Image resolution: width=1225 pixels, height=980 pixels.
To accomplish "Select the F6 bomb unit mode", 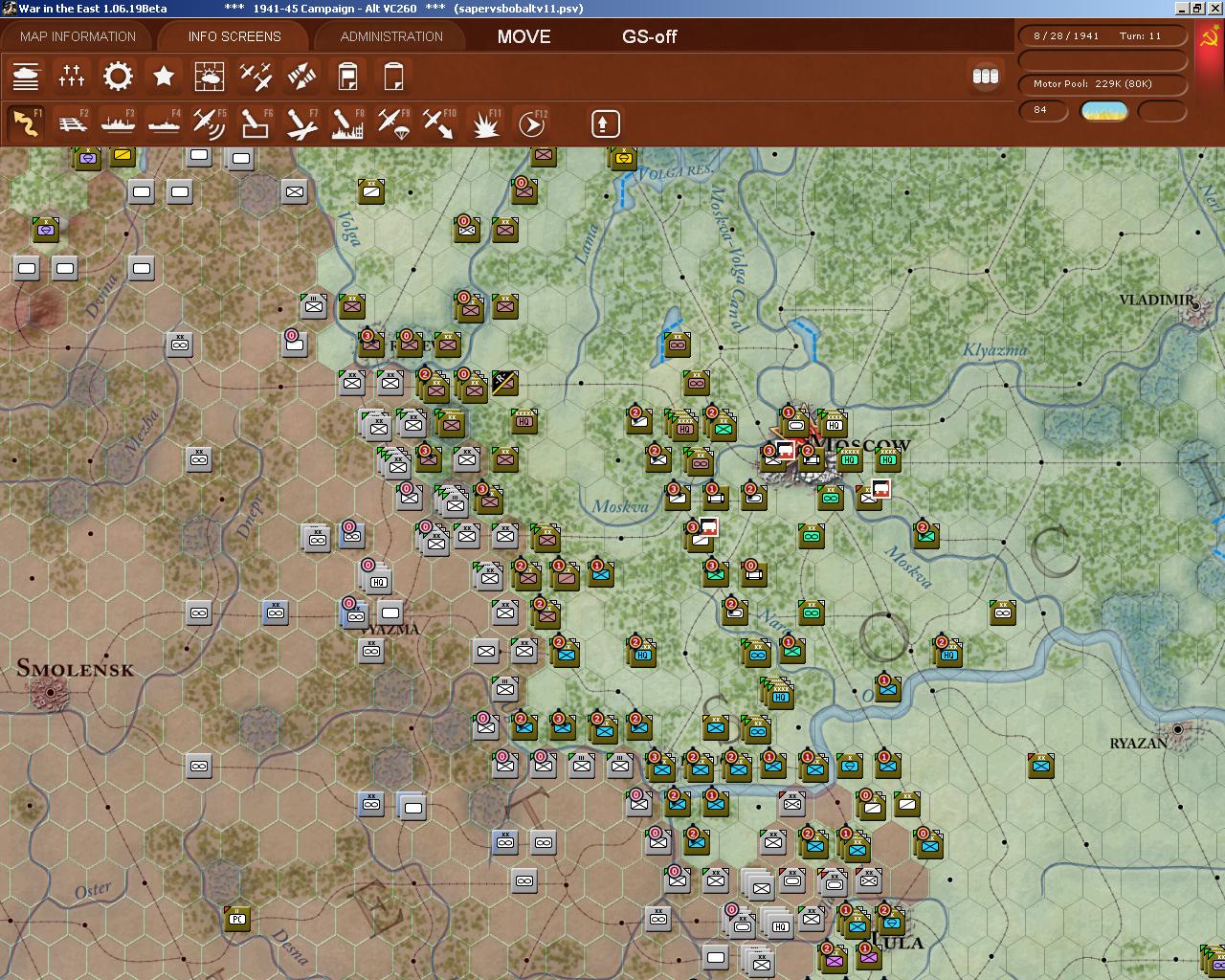I will tap(256, 123).
